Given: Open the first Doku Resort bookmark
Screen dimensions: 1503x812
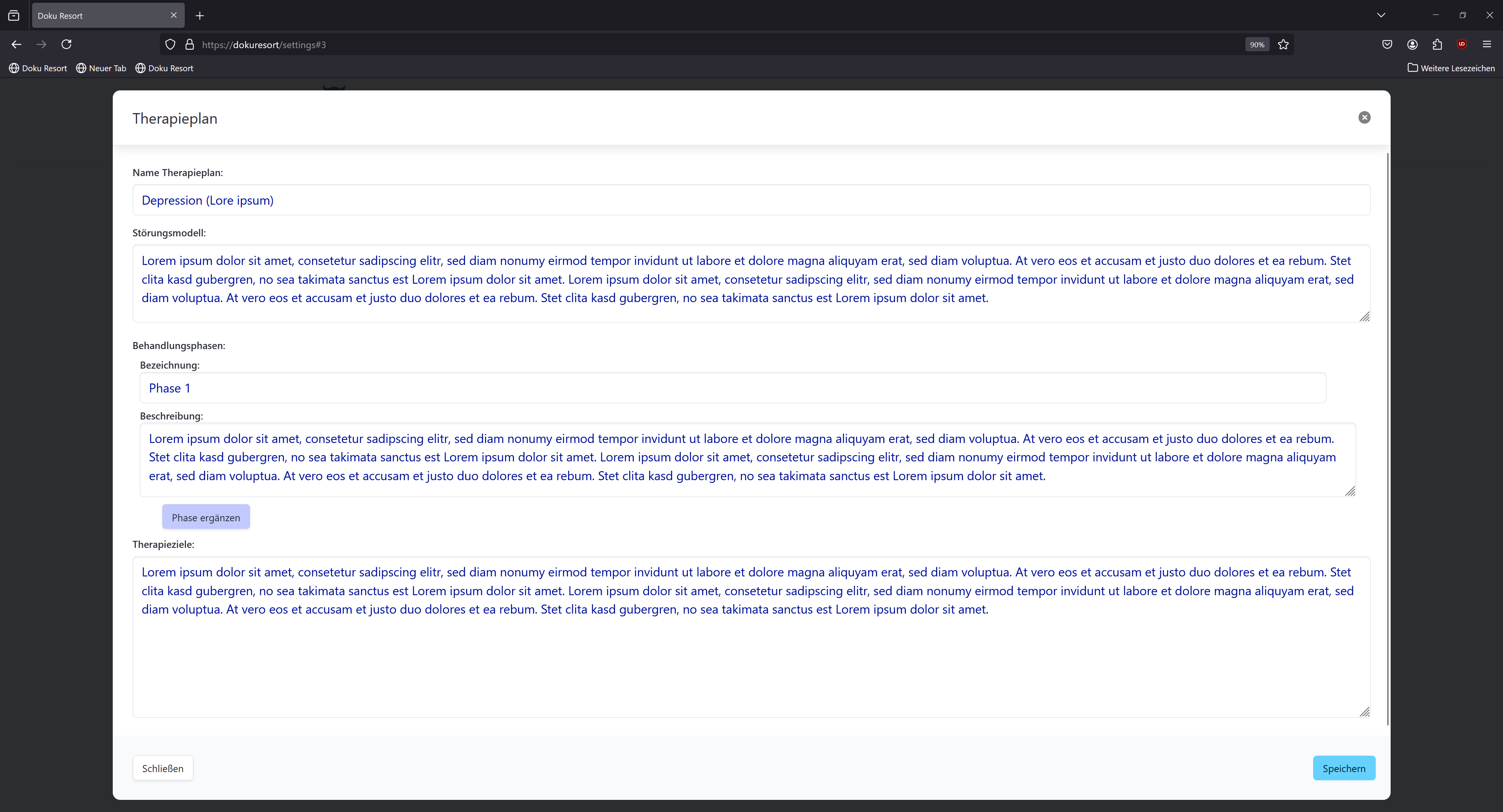Looking at the screenshot, I should pos(38,68).
